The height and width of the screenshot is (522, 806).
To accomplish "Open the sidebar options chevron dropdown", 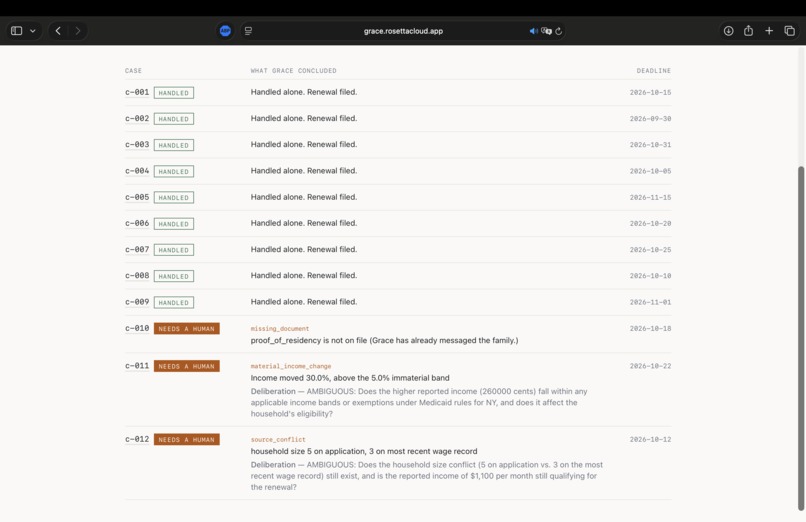I will (33, 31).
